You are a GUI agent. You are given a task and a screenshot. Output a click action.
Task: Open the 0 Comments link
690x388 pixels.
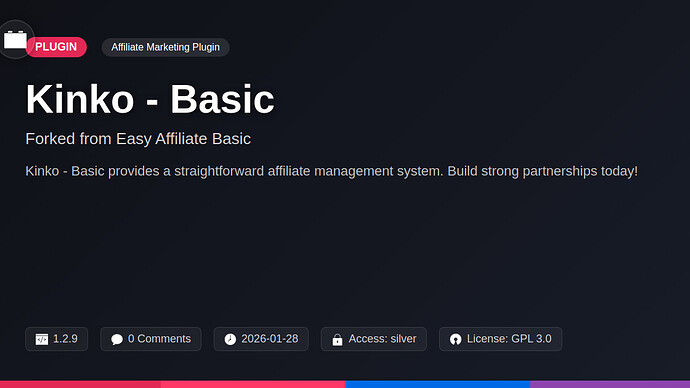pyautogui.click(x=159, y=339)
